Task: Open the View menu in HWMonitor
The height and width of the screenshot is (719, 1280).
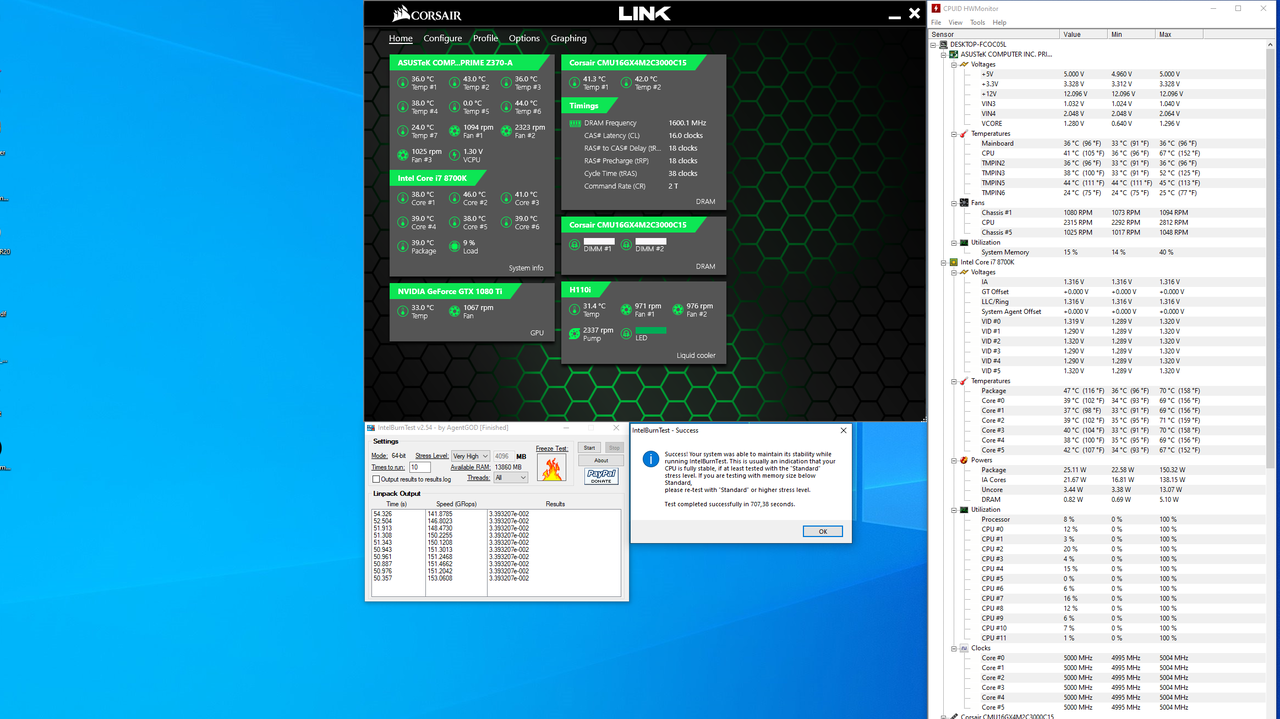Action: click(x=956, y=22)
